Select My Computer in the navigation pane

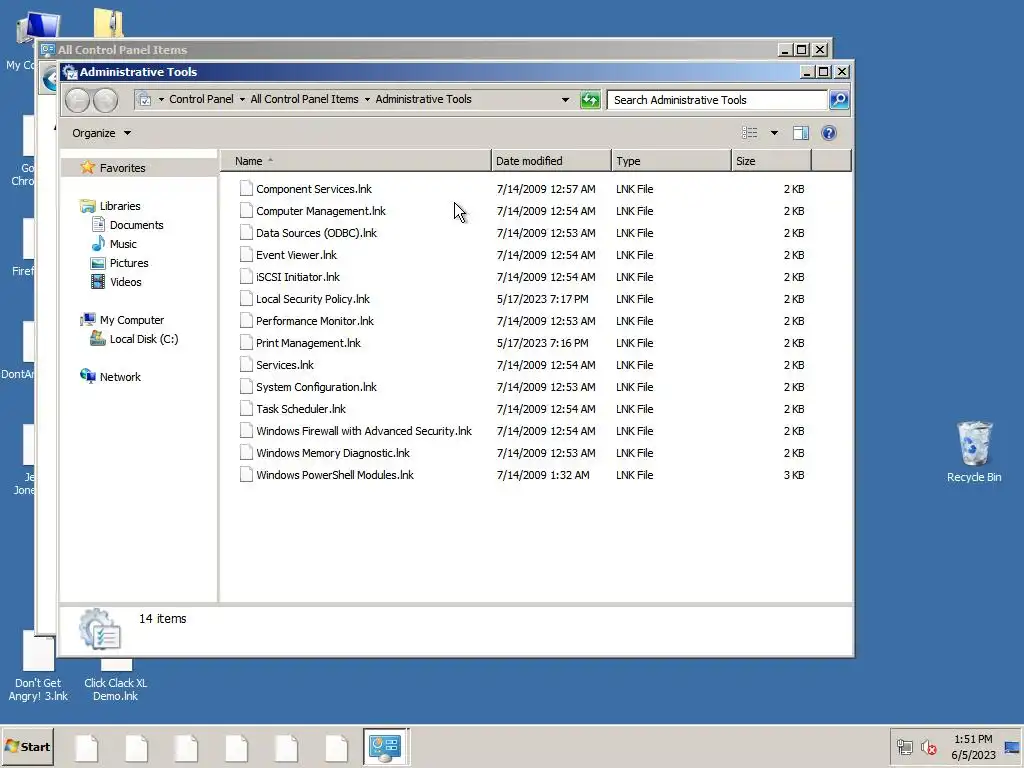click(x=132, y=320)
